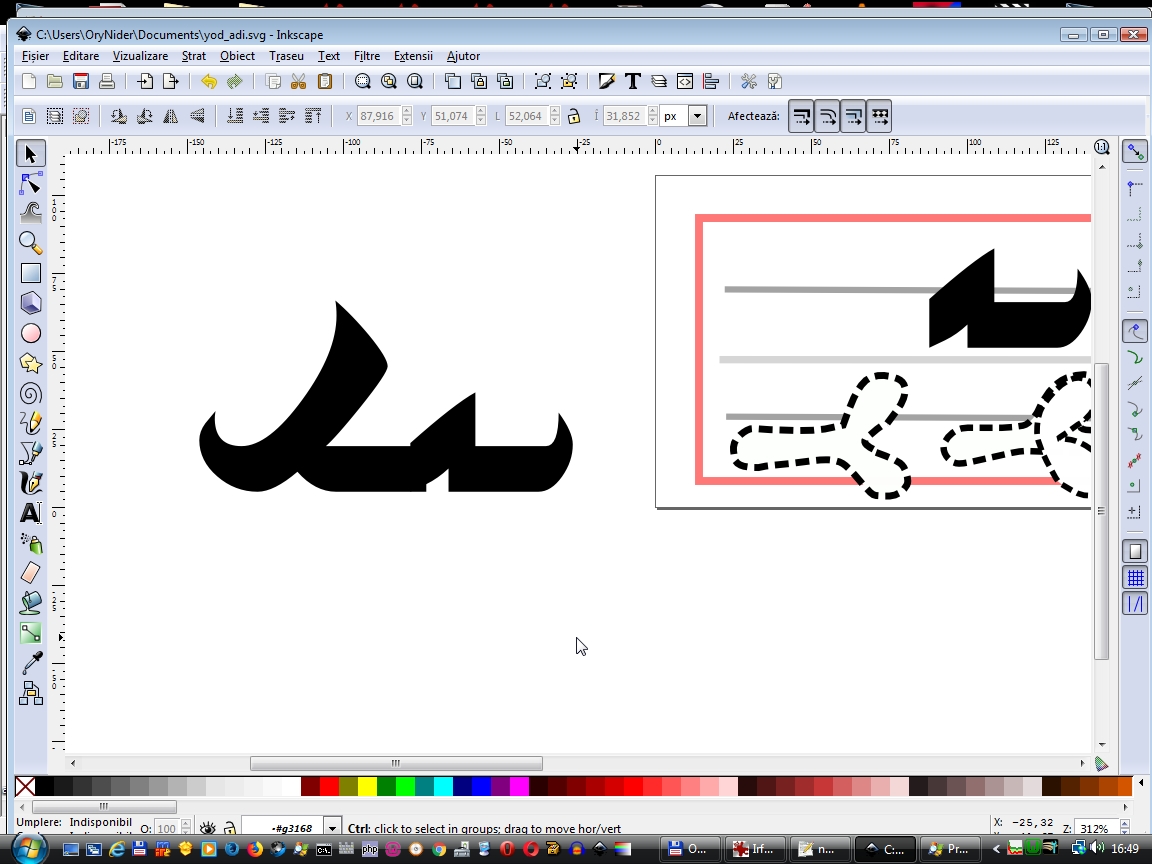Pick the Star polygon tool
The height and width of the screenshot is (864, 1152).
(31, 363)
